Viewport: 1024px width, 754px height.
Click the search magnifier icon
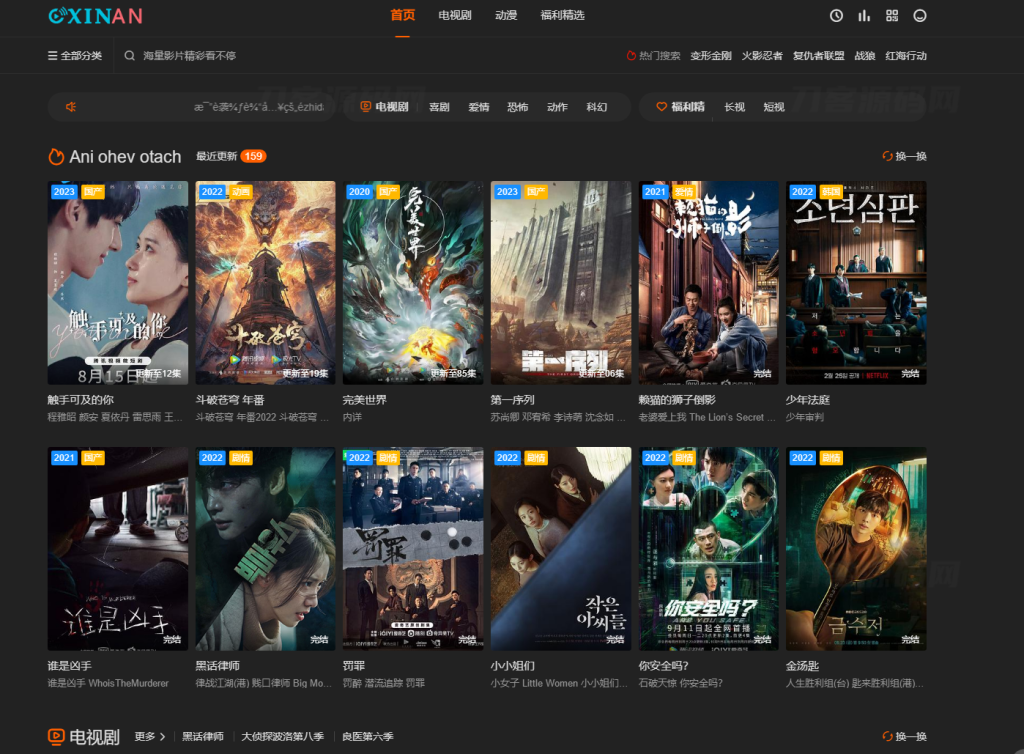(129, 55)
